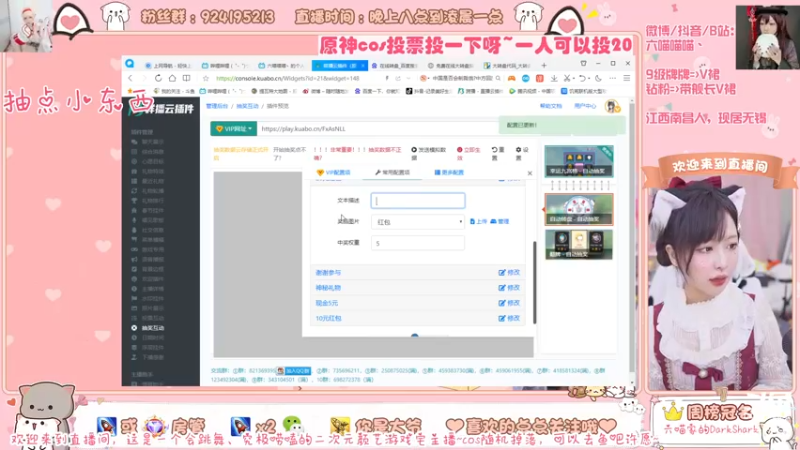This screenshot has height=450, width=800.
Task: Click 开始抽奖点不了? help link
Action: (290, 153)
